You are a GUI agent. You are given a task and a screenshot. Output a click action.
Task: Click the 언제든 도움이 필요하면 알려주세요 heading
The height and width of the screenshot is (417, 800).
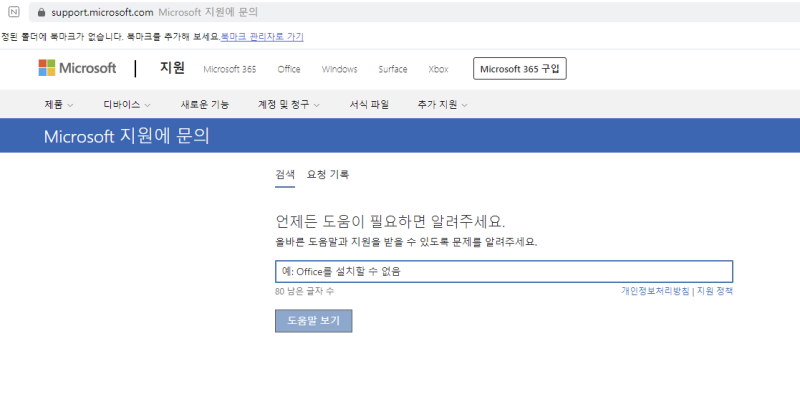tap(390, 222)
